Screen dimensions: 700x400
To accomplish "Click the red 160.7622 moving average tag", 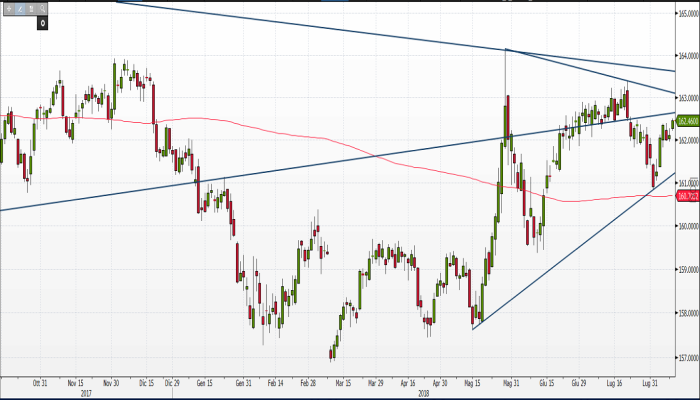I will tap(688, 196).
